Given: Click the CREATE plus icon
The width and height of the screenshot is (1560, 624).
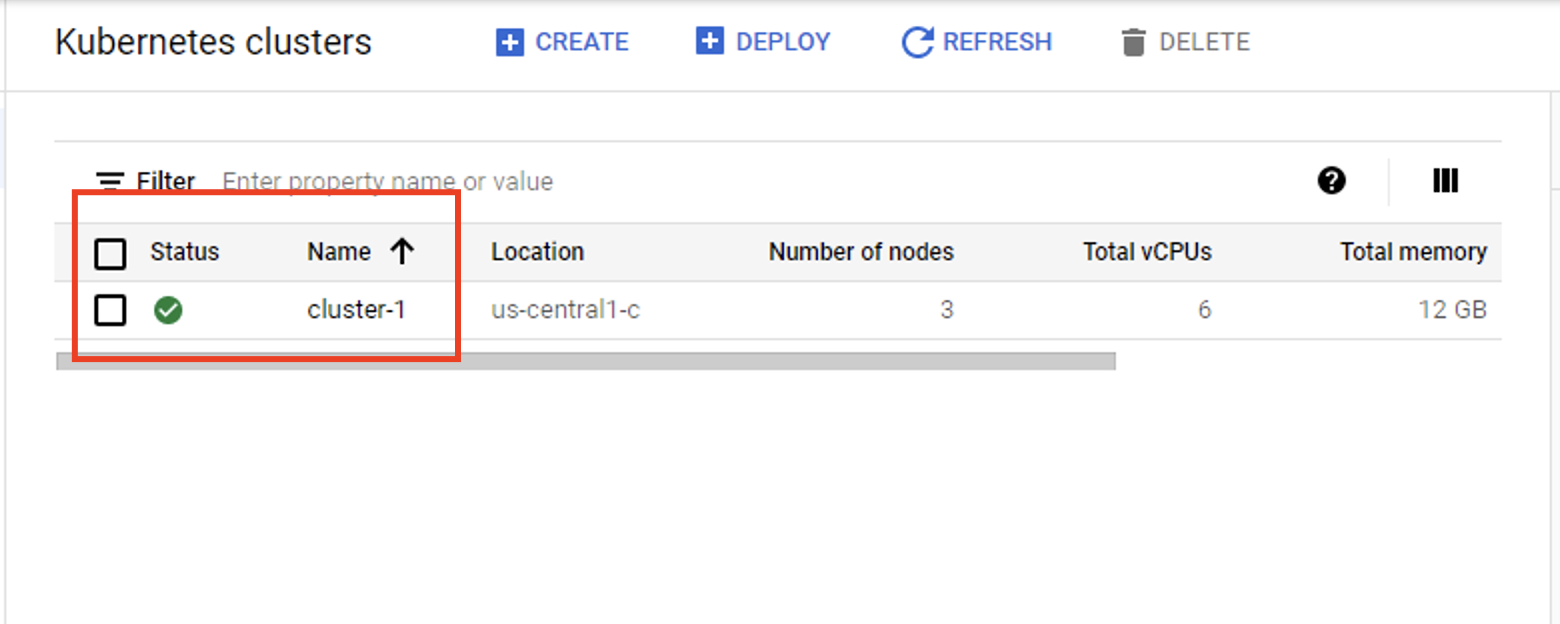Looking at the screenshot, I should click(510, 42).
